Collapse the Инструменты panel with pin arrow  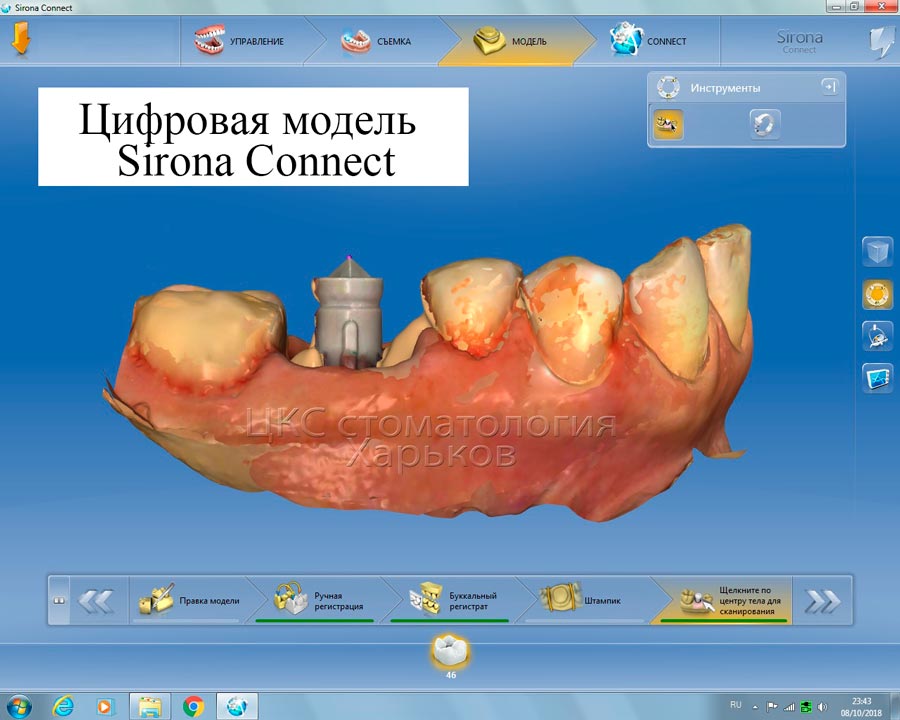[829, 87]
